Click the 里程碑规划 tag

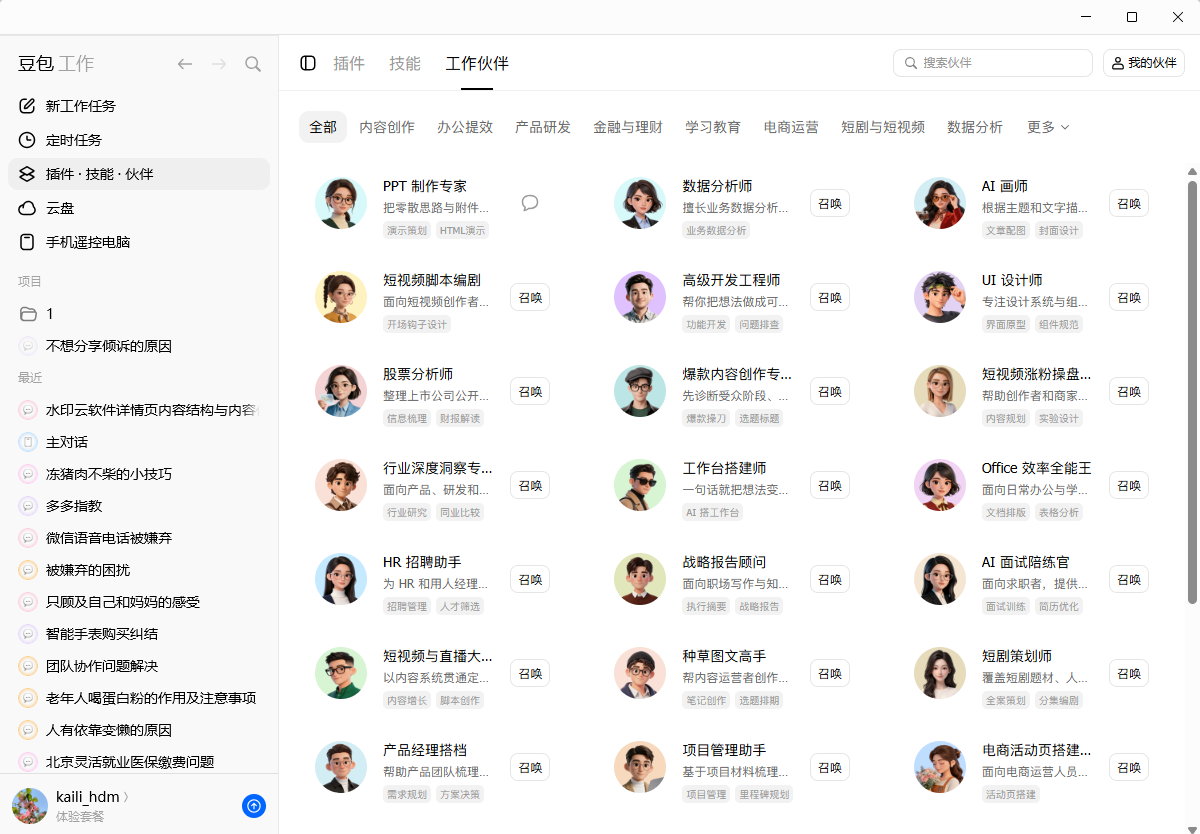(x=764, y=794)
